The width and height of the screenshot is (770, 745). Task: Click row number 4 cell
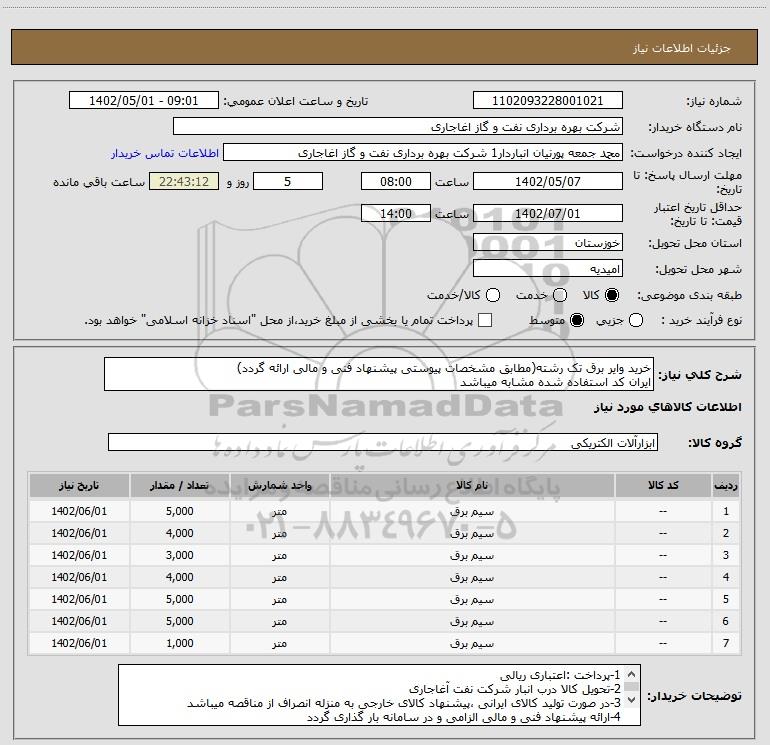tap(726, 578)
